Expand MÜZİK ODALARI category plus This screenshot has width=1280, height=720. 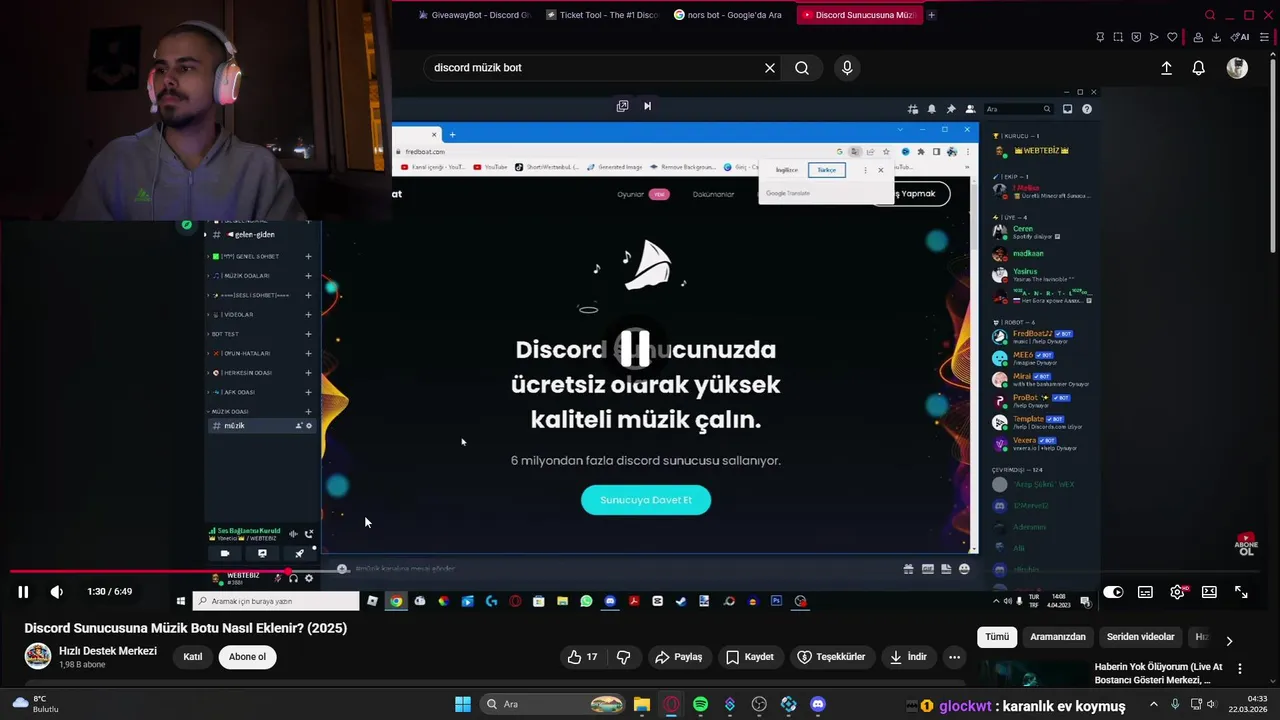[x=308, y=276]
